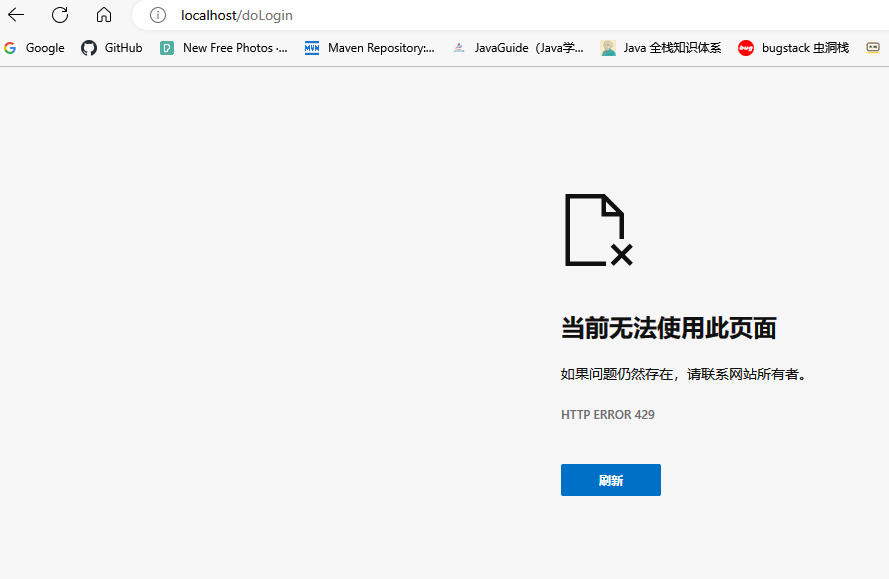This screenshot has height=579, width=889.
Task: Reload the page using the toolbar refresh icon
Action: (x=60, y=15)
